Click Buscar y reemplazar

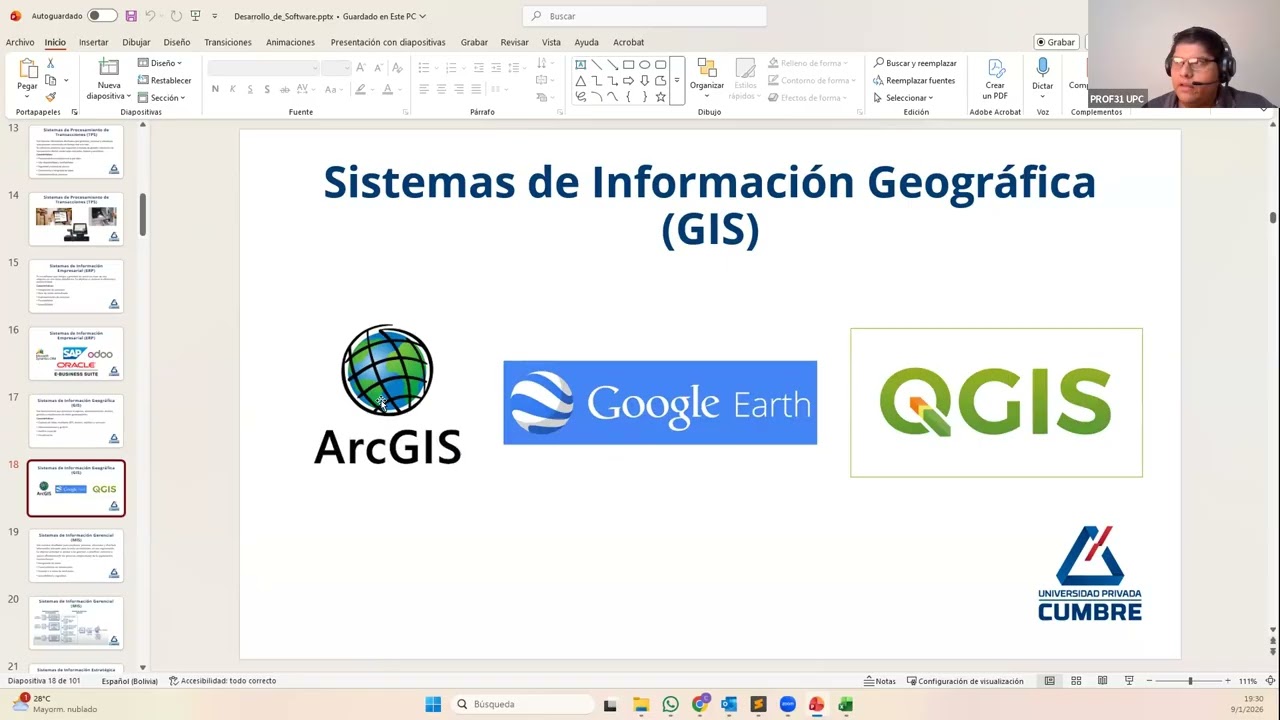(x=915, y=63)
